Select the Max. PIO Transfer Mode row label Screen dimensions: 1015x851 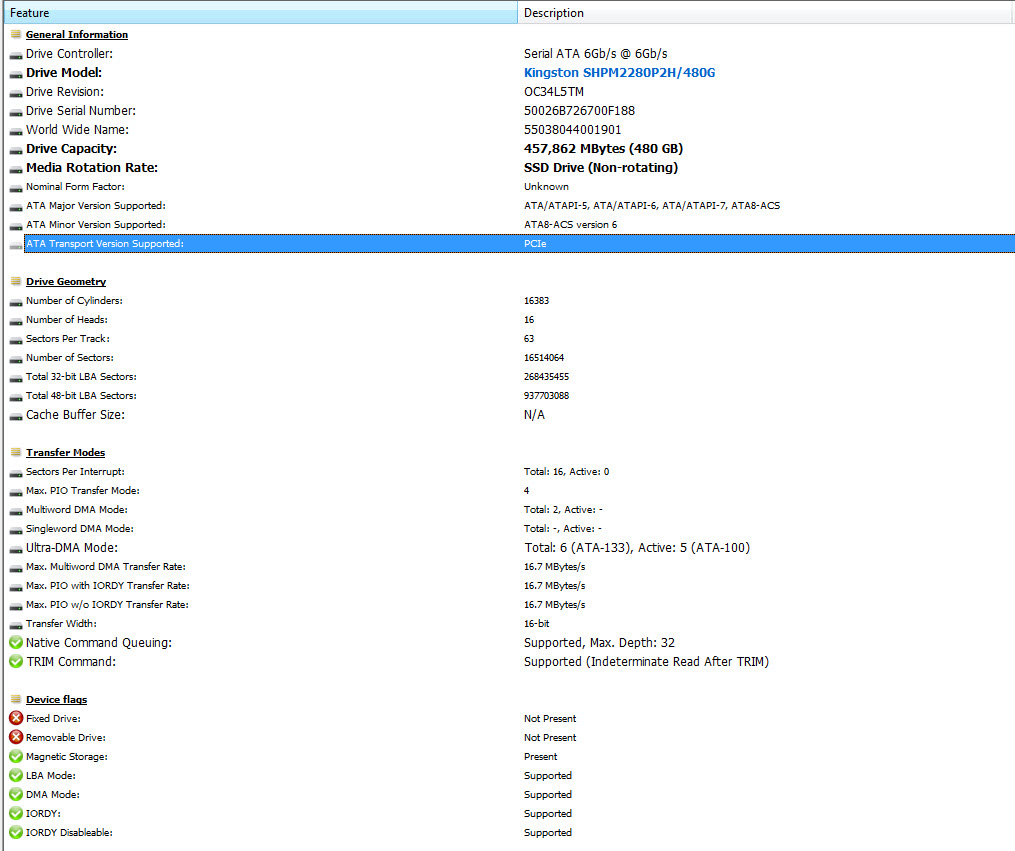[83, 491]
